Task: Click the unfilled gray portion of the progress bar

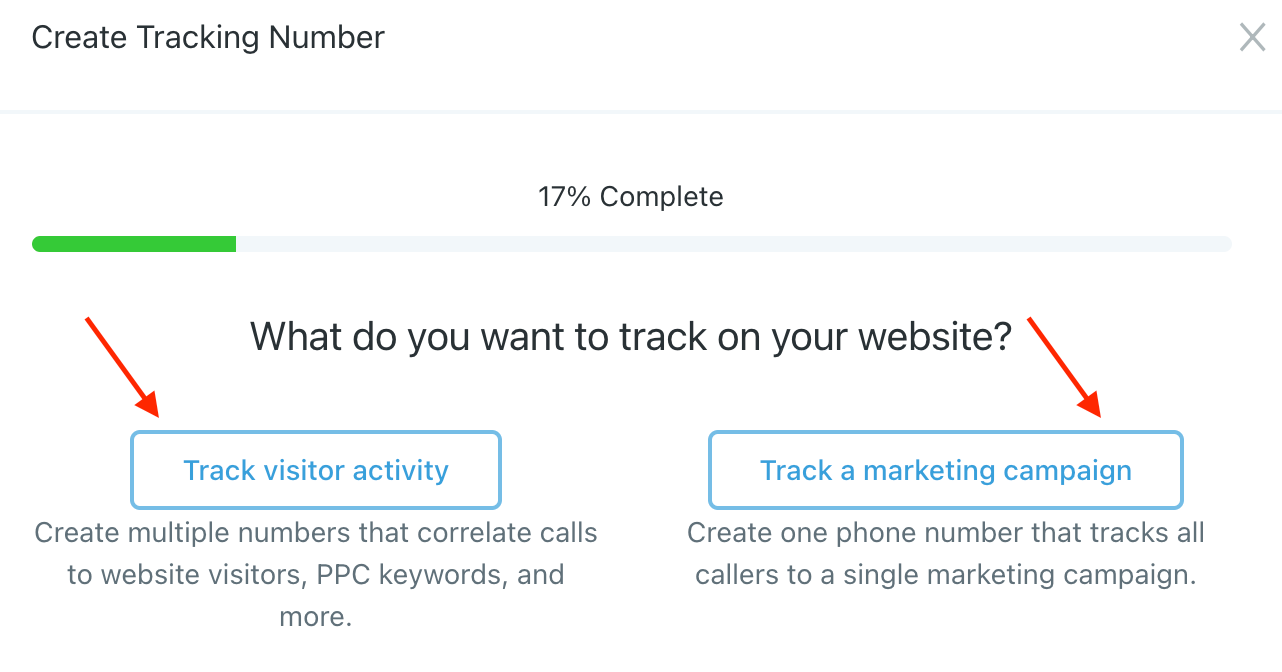Action: click(x=732, y=244)
